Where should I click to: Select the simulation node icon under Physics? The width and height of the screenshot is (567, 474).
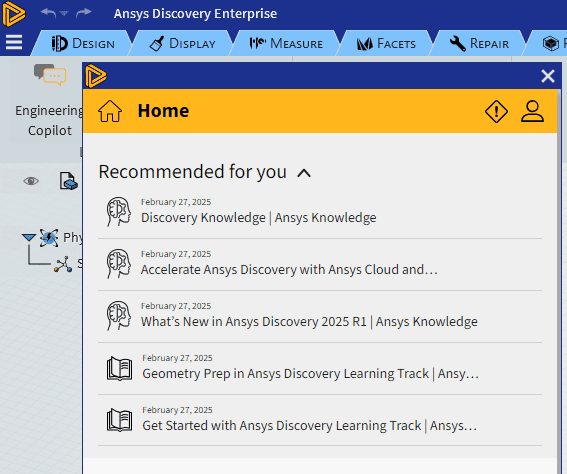click(63, 264)
